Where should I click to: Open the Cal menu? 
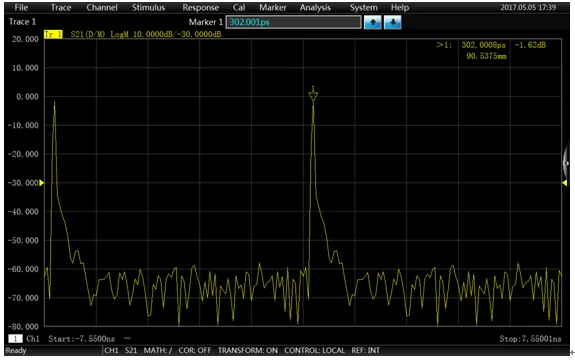point(239,7)
